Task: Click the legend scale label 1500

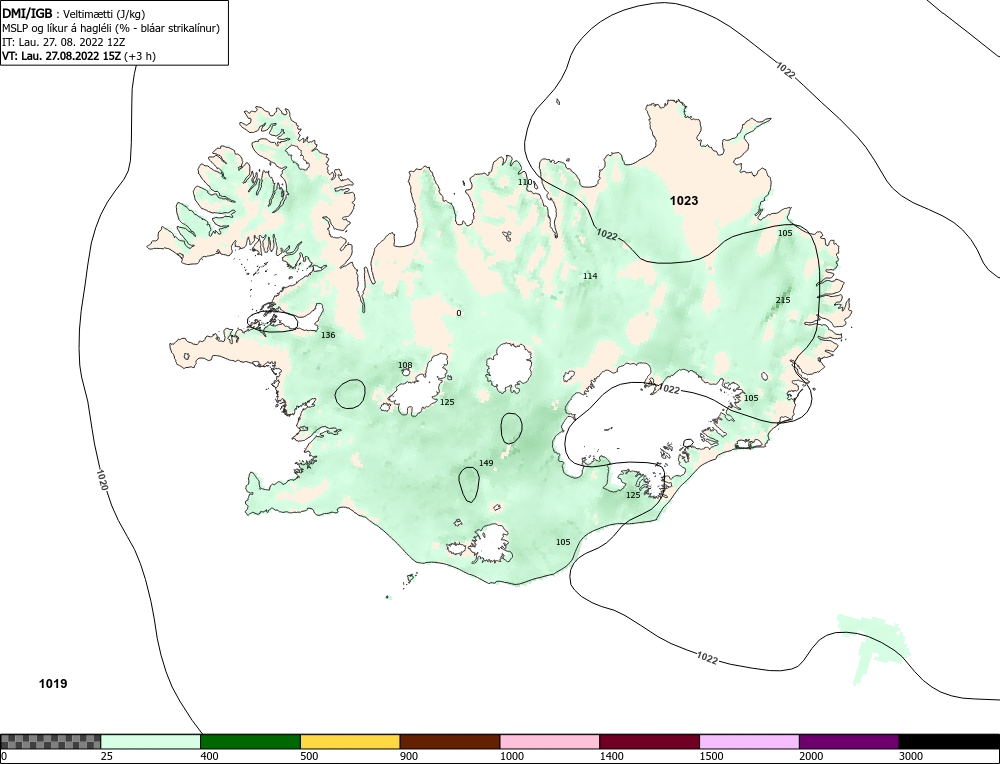Action: pos(711,756)
